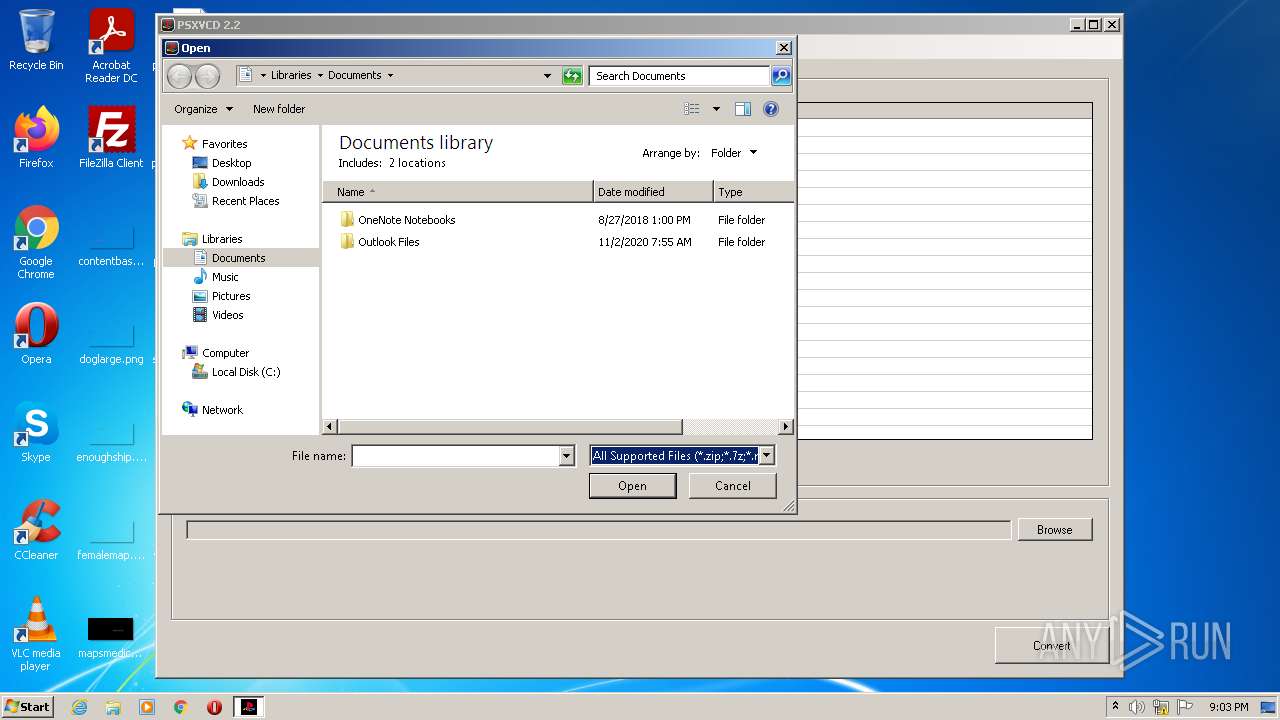The width and height of the screenshot is (1280, 720).
Task: Select the Outlook Files folder
Action: click(388, 242)
